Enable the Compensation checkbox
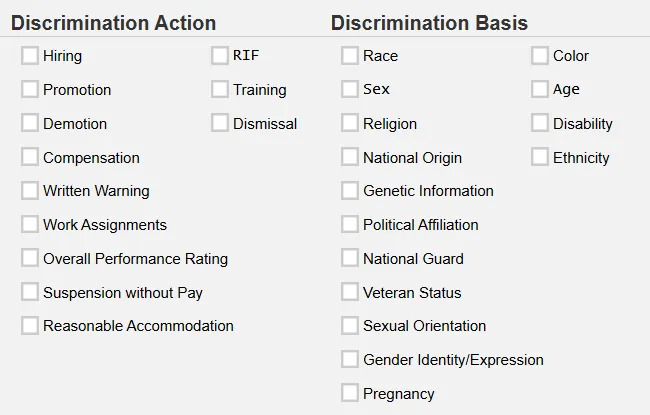This screenshot has width=650, height=415. point(30,157)
